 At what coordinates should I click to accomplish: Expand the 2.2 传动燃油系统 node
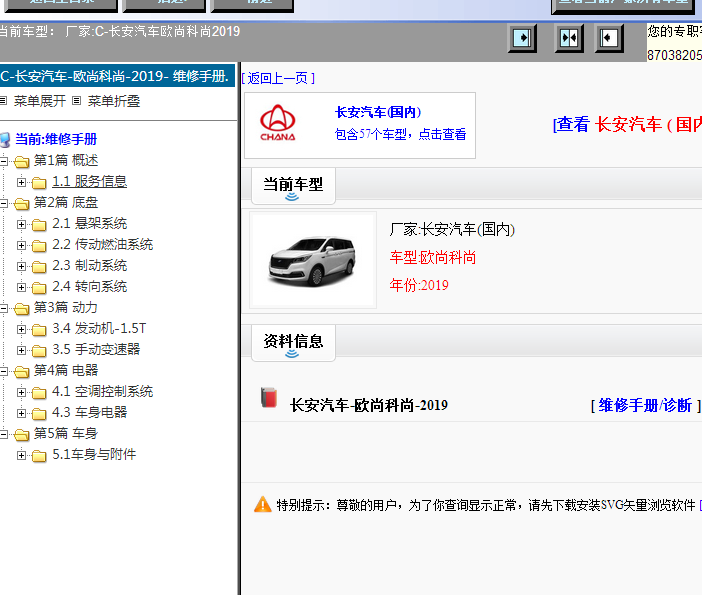click(21, 245)
